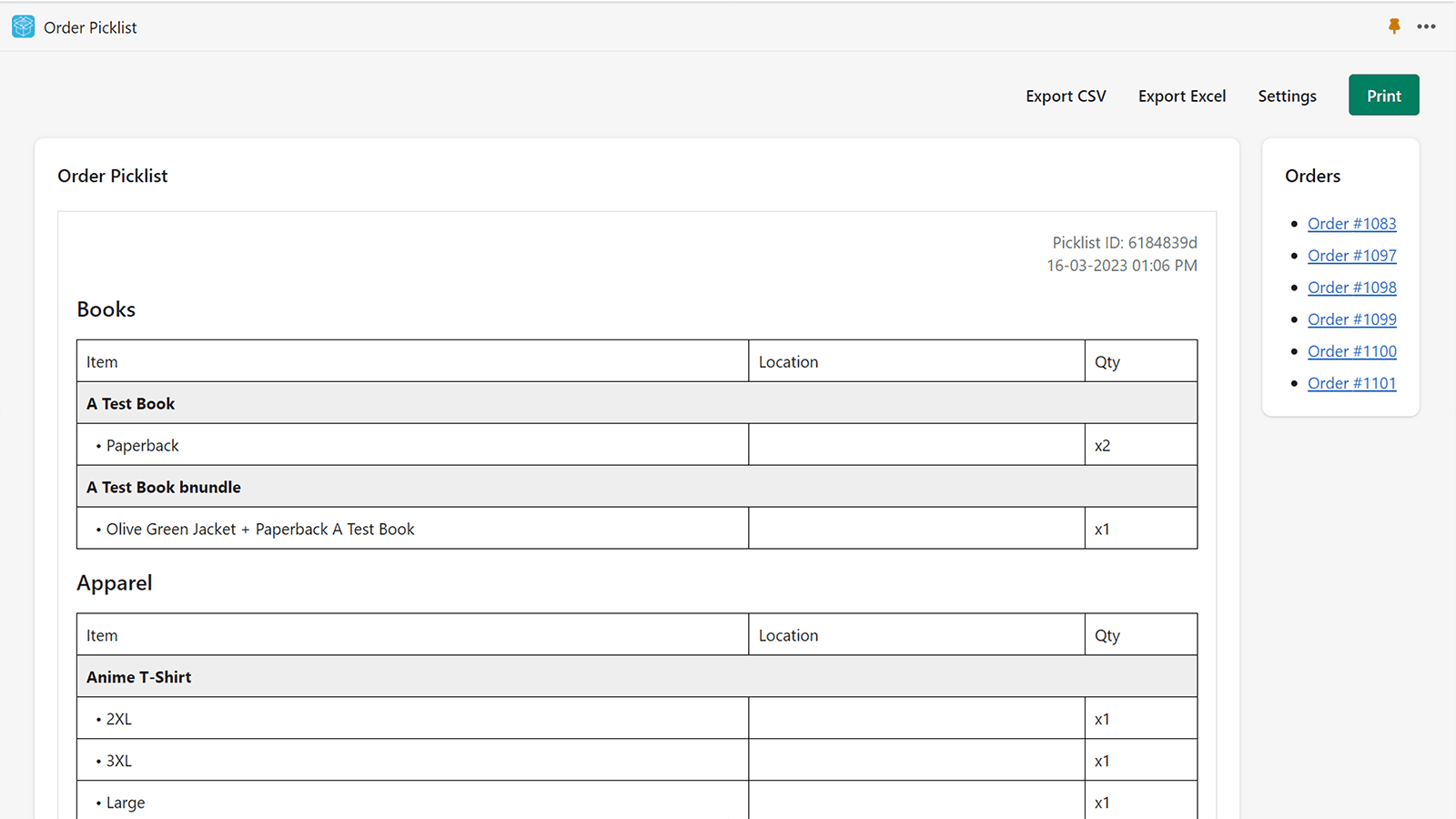Open Order #1098

1351,287
